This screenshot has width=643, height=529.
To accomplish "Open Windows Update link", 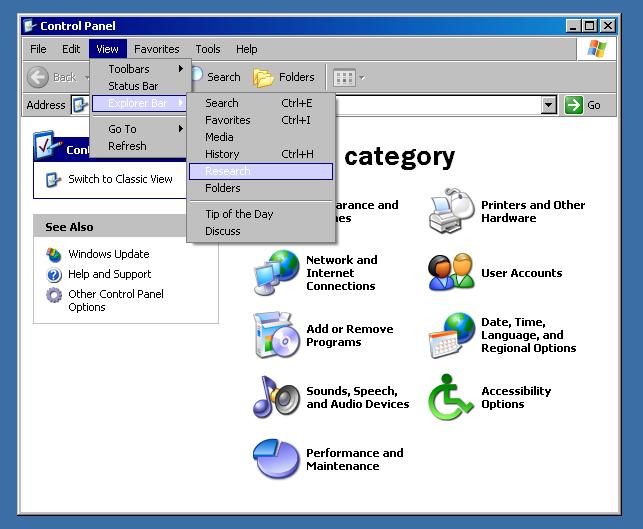I will pos(109,254).
